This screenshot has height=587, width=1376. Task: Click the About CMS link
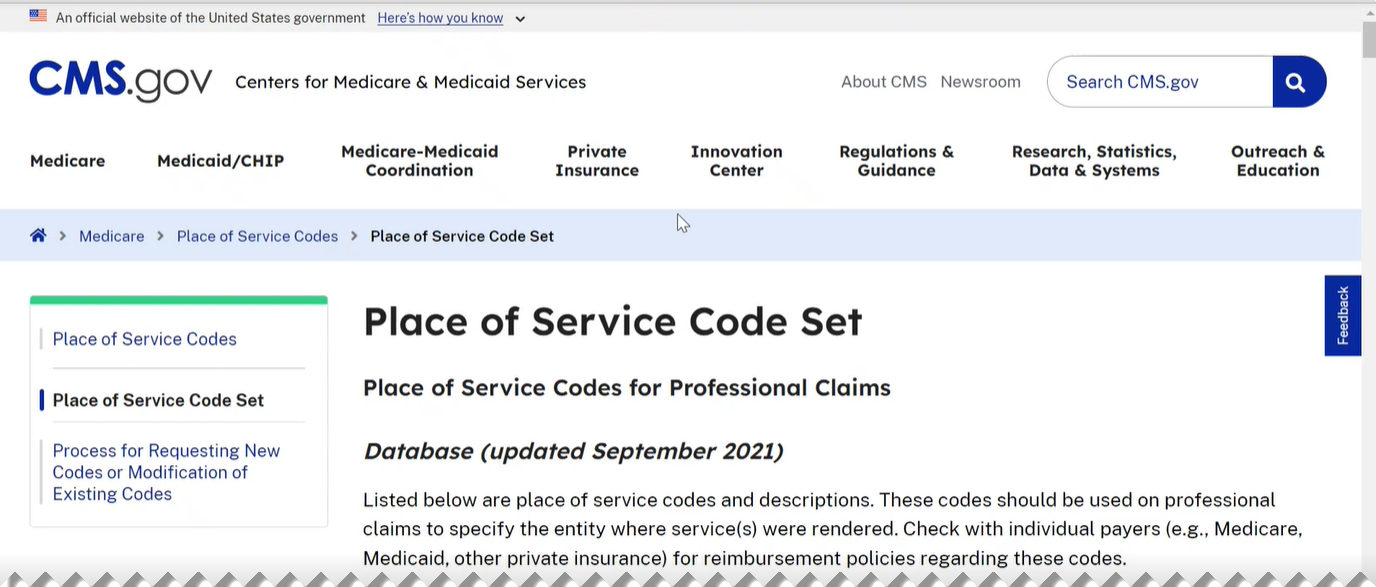coord(883,81)
